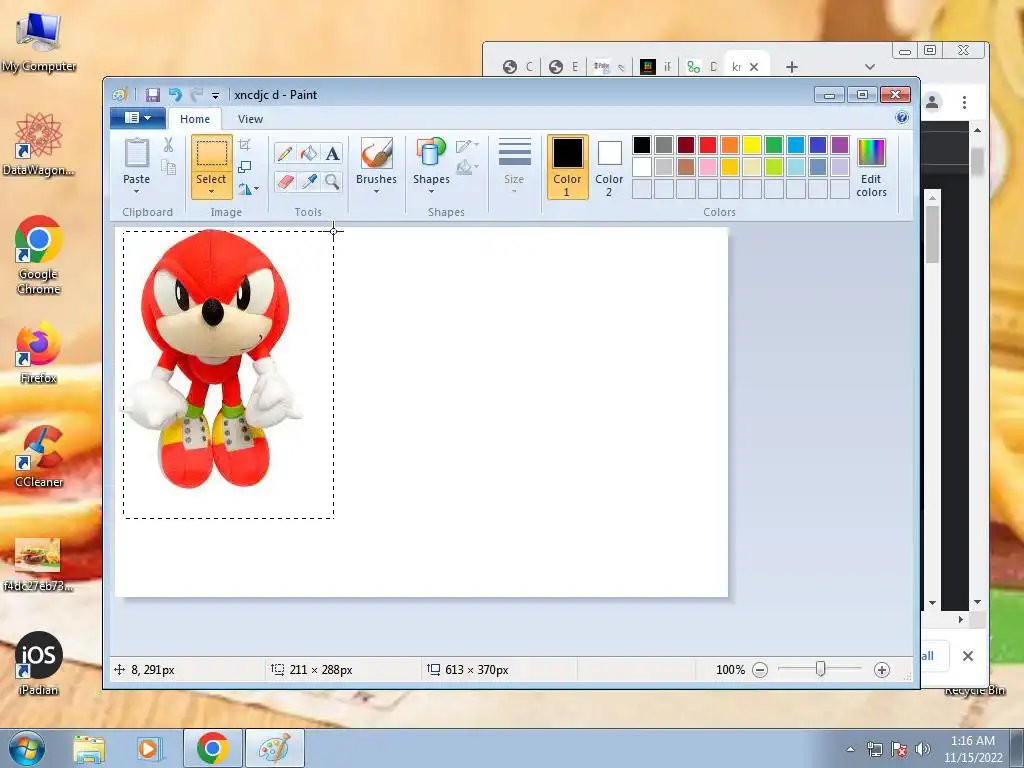The width and height of the screenshot is (1024, 768).
Task: Click the browser profile avatar button
Action: pyautogui.click(x=933, y=103)
